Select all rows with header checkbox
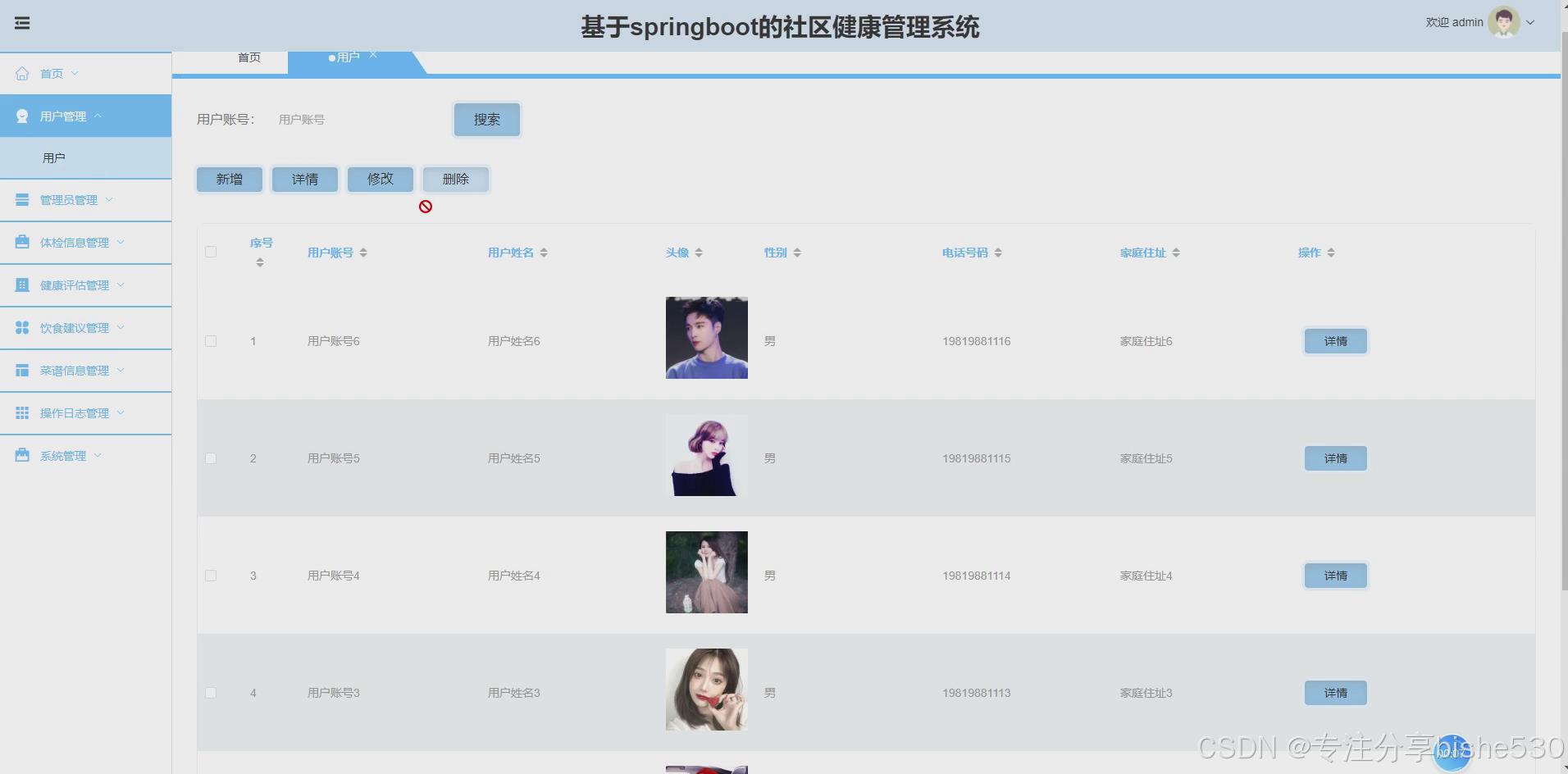 (x=211, y=252)
